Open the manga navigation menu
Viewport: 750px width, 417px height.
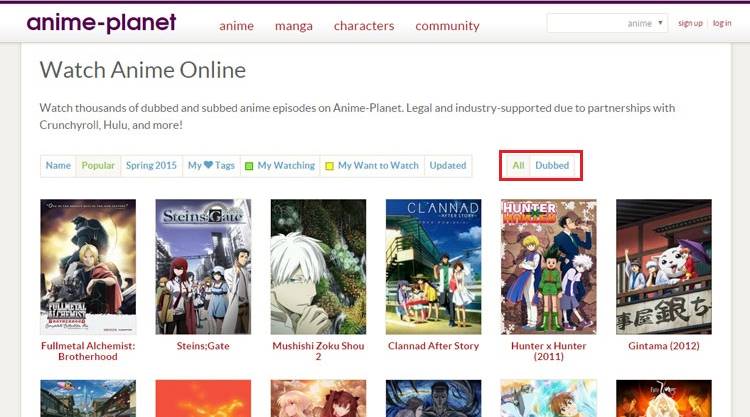point(294,26)
